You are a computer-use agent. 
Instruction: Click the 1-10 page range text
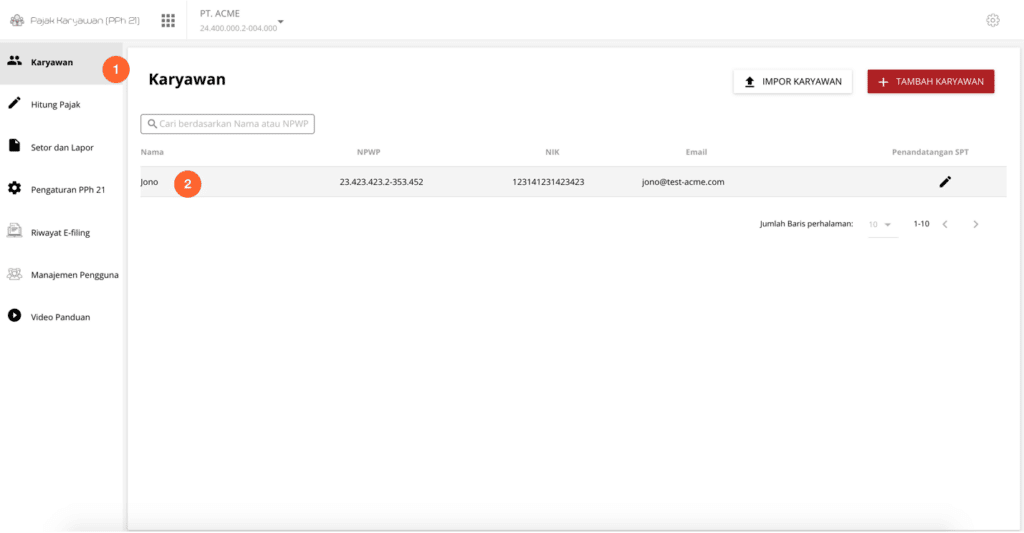(x=921, y=224)
